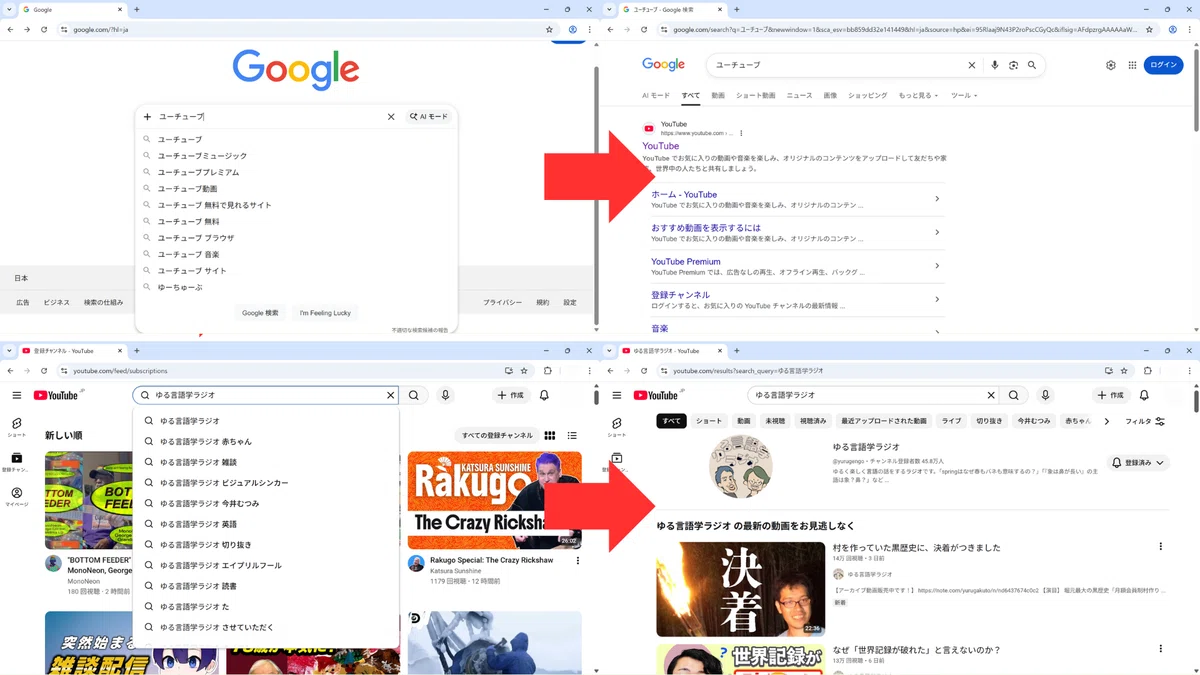Open options for Rakugo Special video
The height and width of the screenshot is (675, 1200).
577,561
